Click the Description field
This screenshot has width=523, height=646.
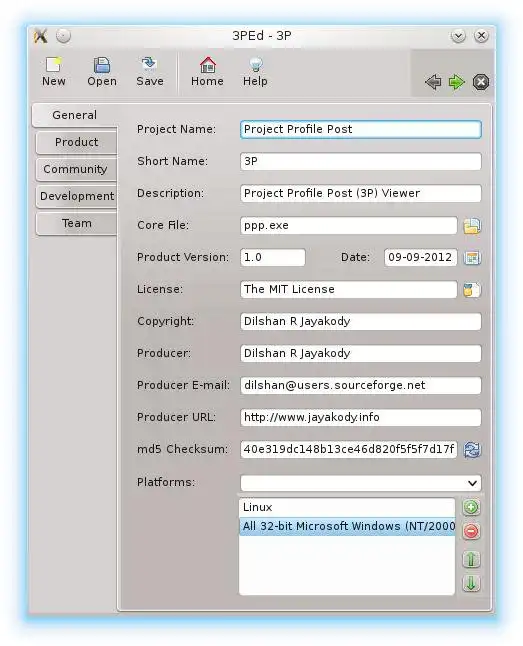pyautogui.click(x=361, y=194)
